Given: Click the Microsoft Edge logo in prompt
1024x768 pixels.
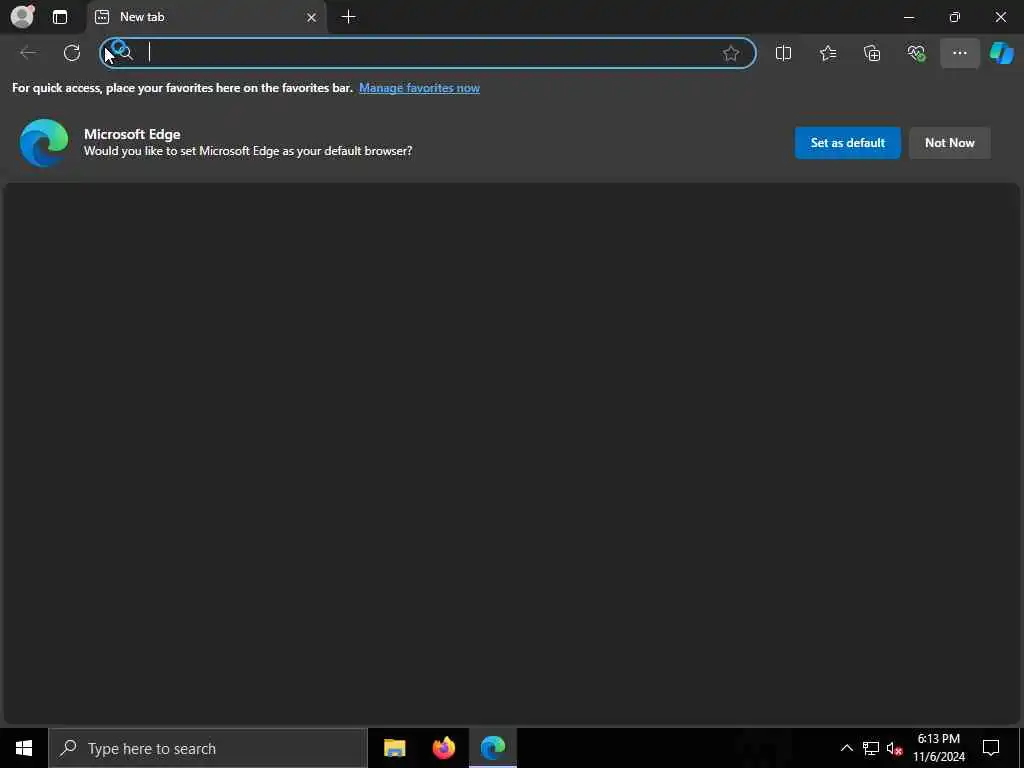Looking at the screenshot, I should [x=44, y=142].
